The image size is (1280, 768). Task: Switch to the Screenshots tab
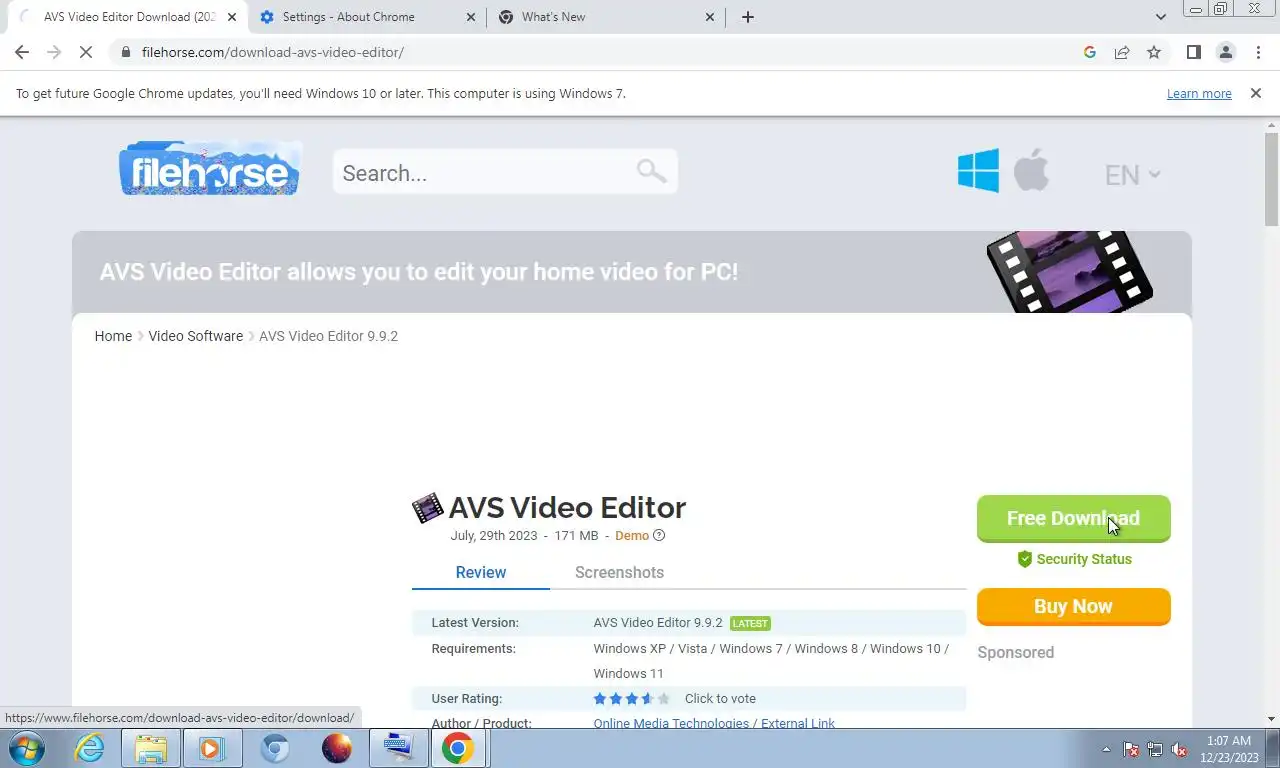(619, 572)
